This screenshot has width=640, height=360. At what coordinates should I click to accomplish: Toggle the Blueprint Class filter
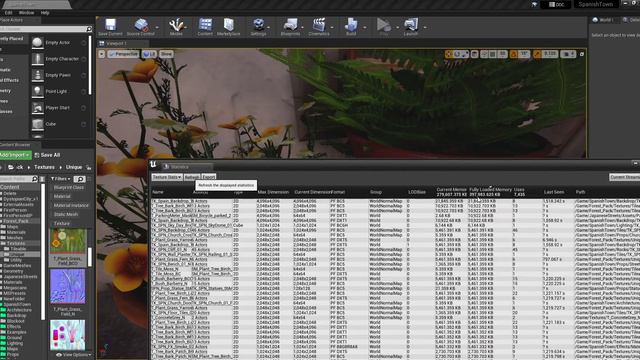coord(69,187)
